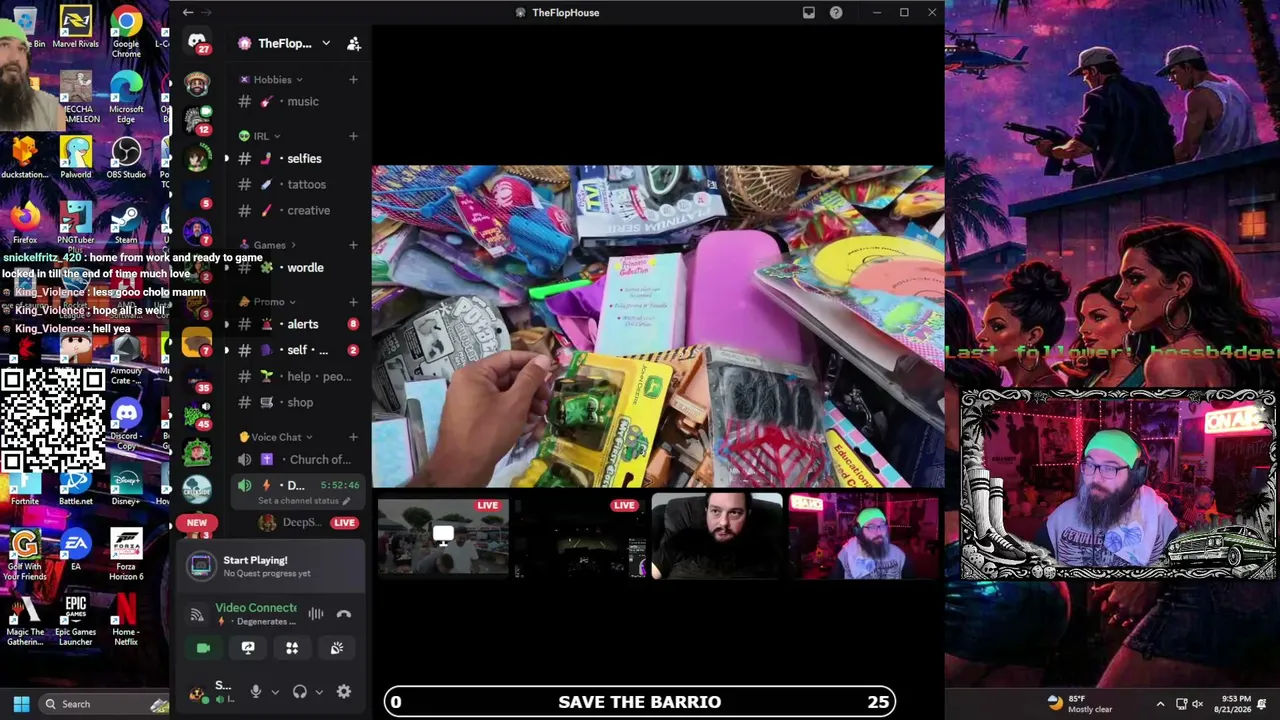Open voice connection signal details icon
This screenshot has width=1280, height=720.
click(197, 614)
